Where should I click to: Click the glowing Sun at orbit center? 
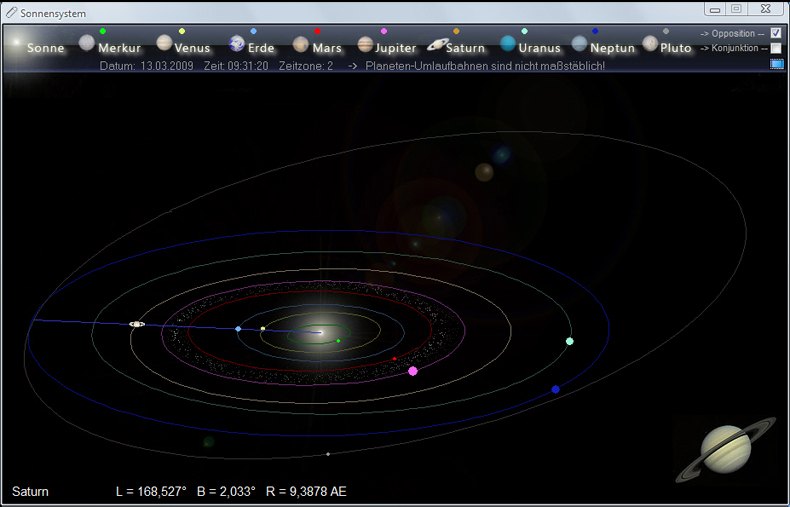point(318,331)
